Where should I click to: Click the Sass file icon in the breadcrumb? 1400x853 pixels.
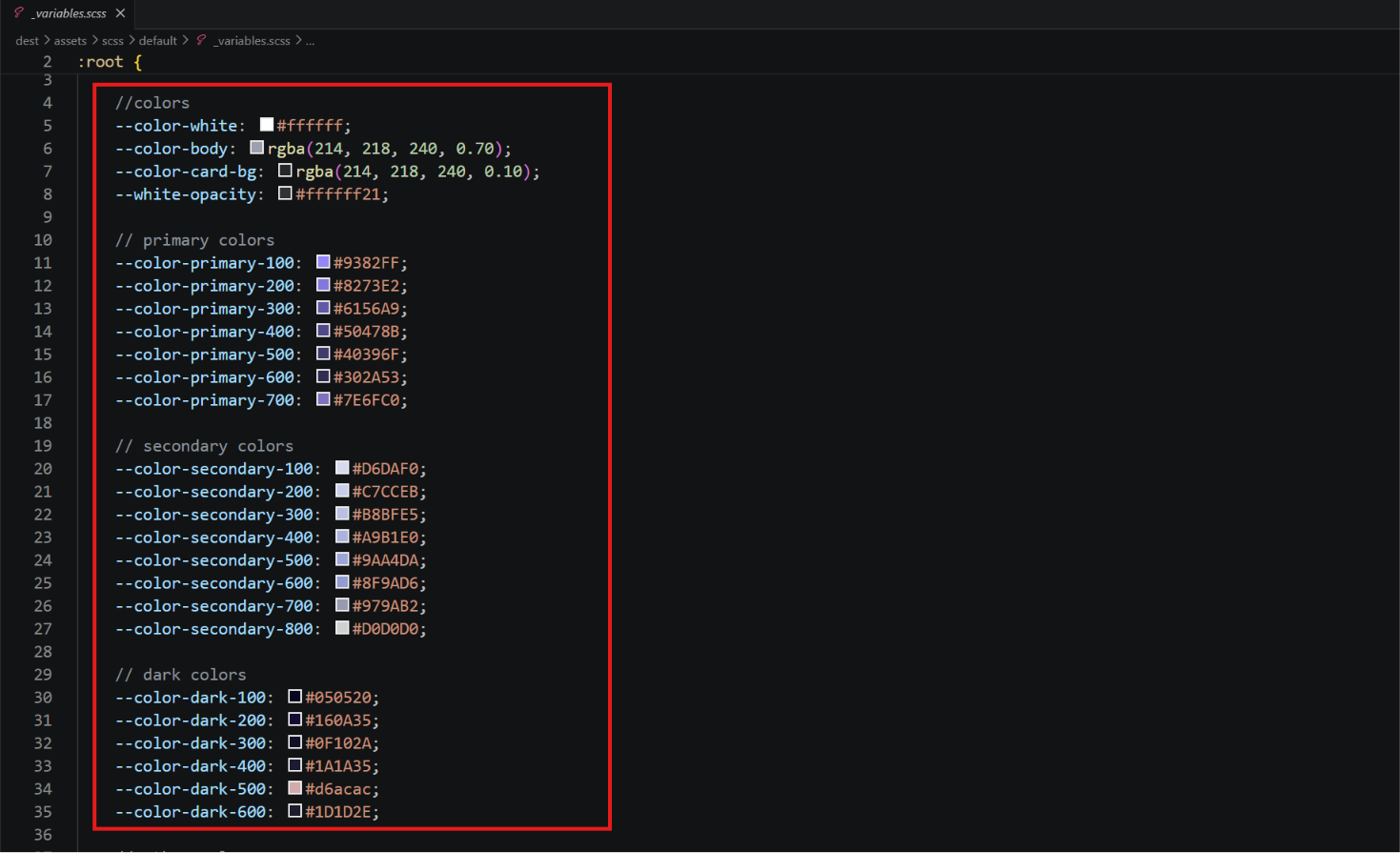pos(201,40)
